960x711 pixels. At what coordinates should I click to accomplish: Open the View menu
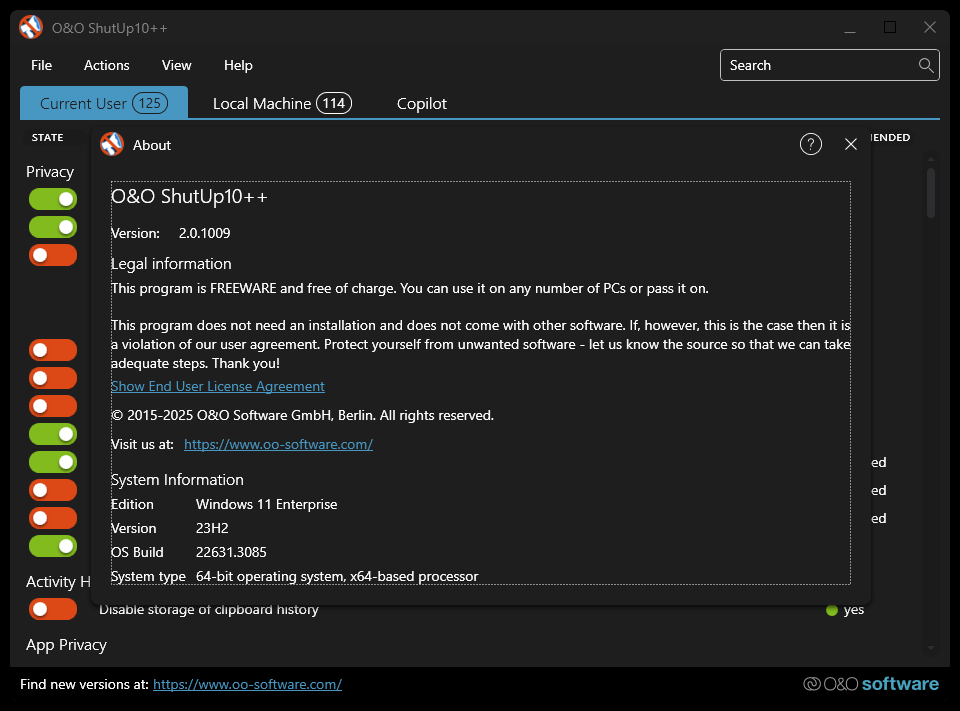176,65
